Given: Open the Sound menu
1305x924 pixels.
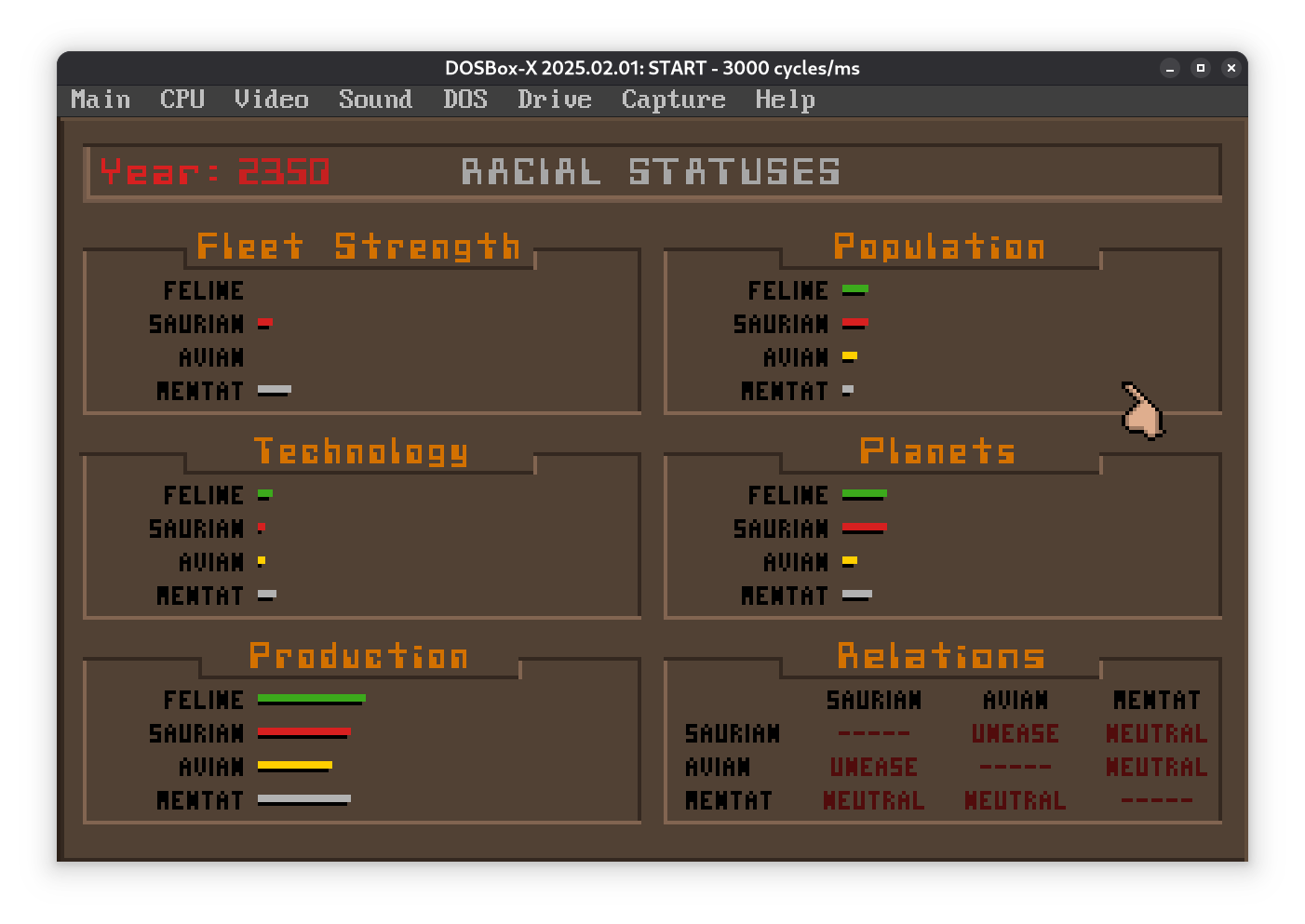Looking at the screenshot, I should coord(375,100).
